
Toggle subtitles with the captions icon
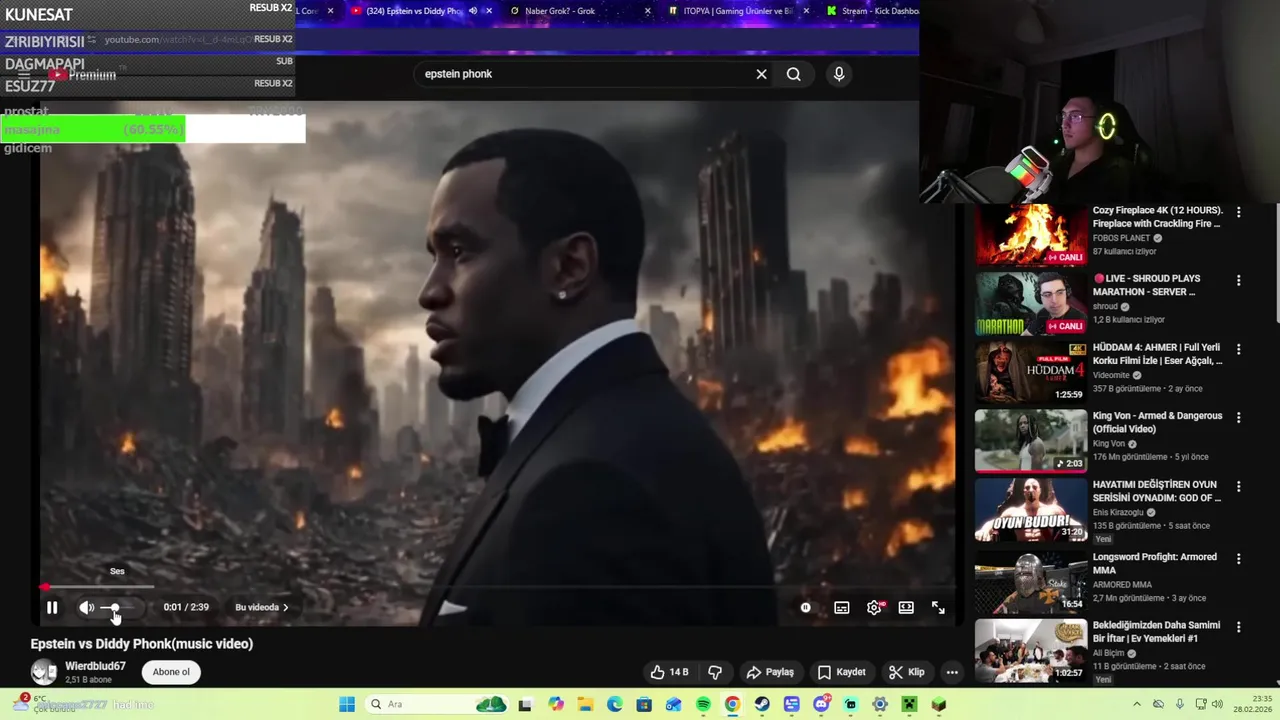pyautogui.click(x=842, y=607)
